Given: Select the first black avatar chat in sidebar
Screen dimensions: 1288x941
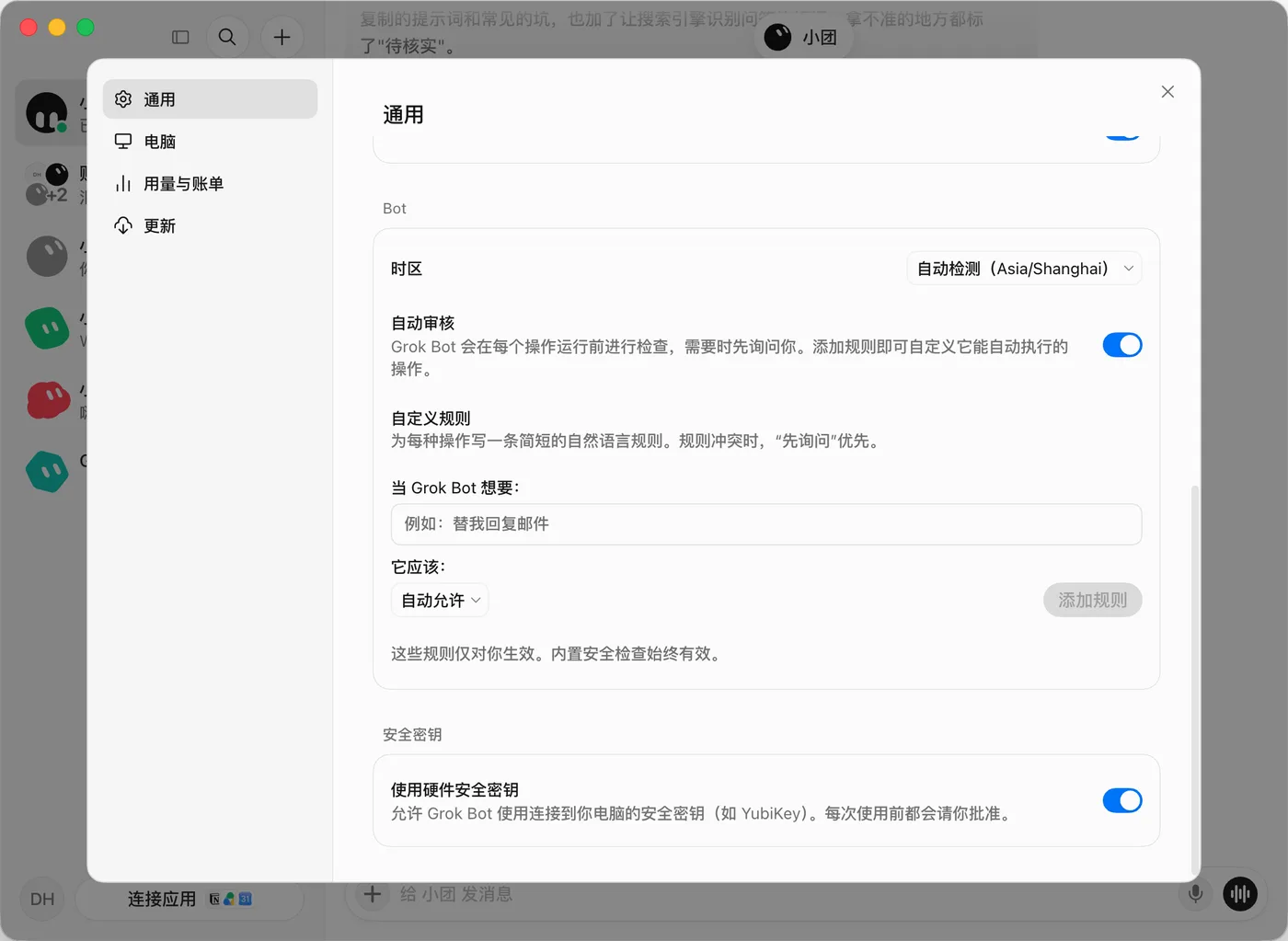Looking at the screenshot, I should (x=47, y=113).
